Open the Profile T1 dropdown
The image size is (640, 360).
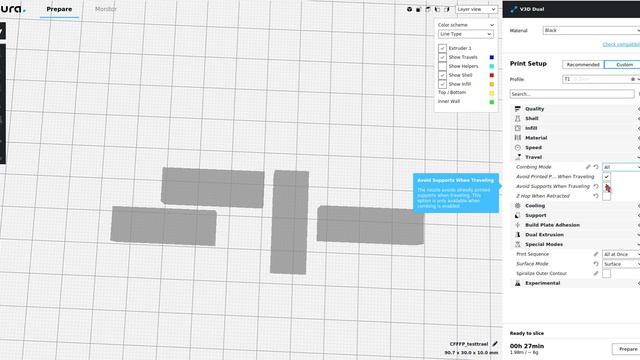(x=601, y=79)
